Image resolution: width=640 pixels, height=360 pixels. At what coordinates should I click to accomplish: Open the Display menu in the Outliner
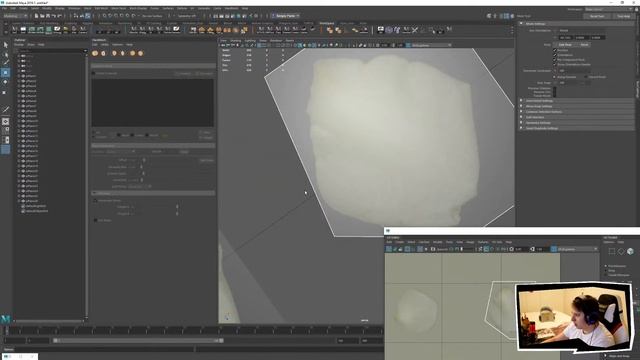coord(19,44)
